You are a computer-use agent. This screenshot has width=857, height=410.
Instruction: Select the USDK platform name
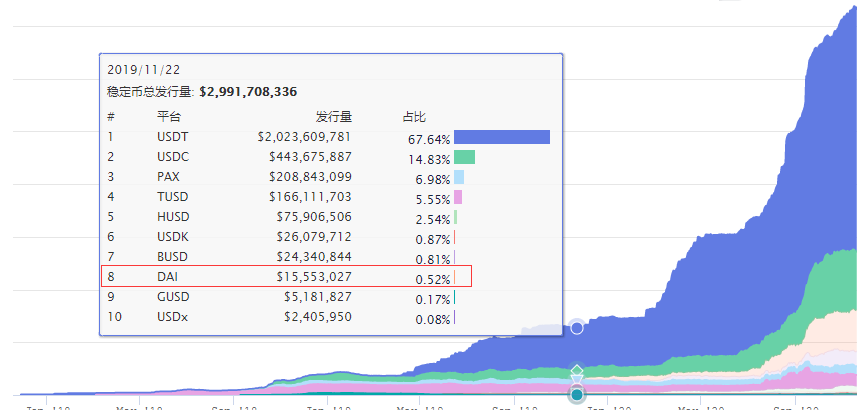click(x=173, y=237)
